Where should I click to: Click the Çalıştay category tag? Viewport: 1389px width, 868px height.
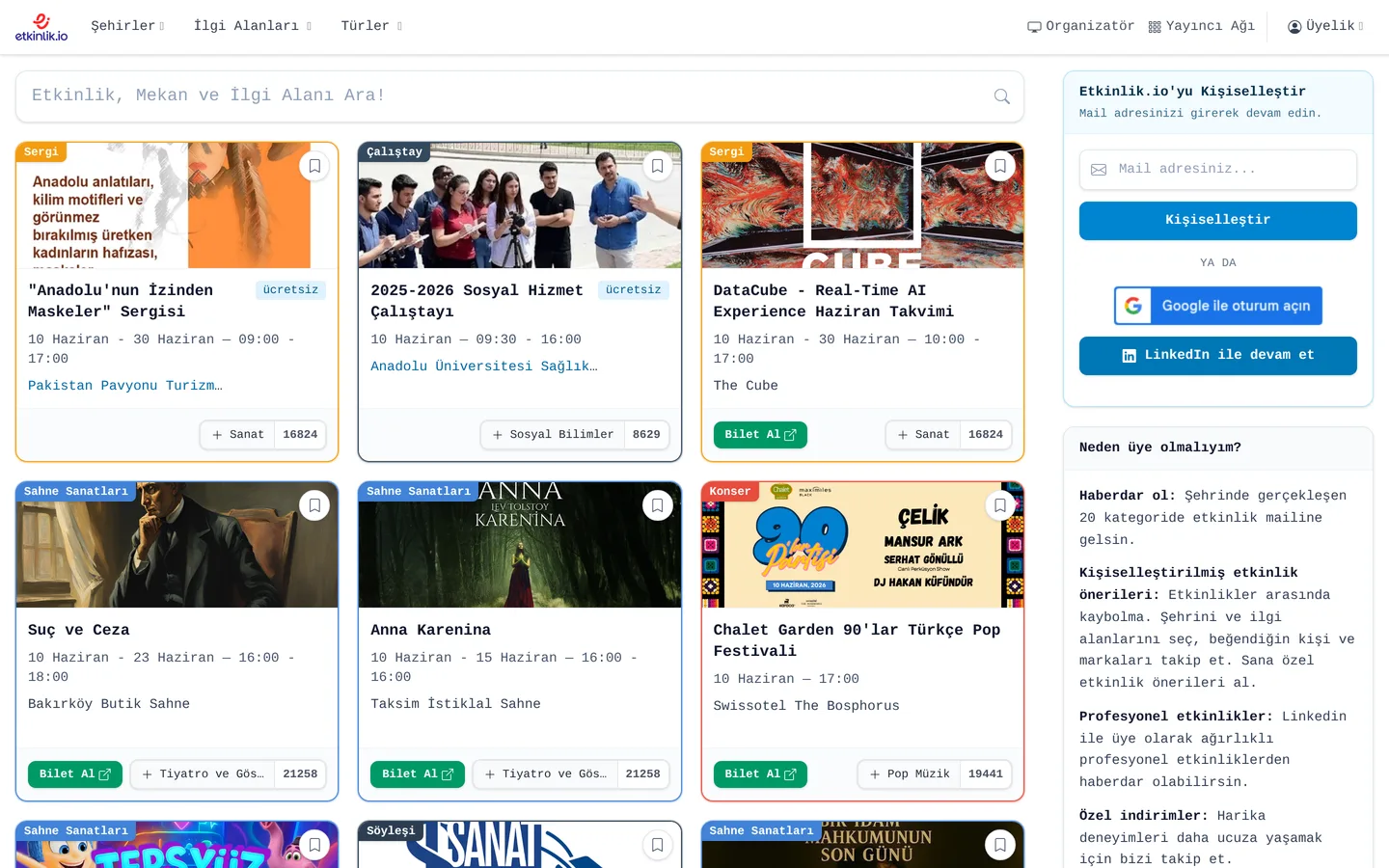tap(395, 151)
